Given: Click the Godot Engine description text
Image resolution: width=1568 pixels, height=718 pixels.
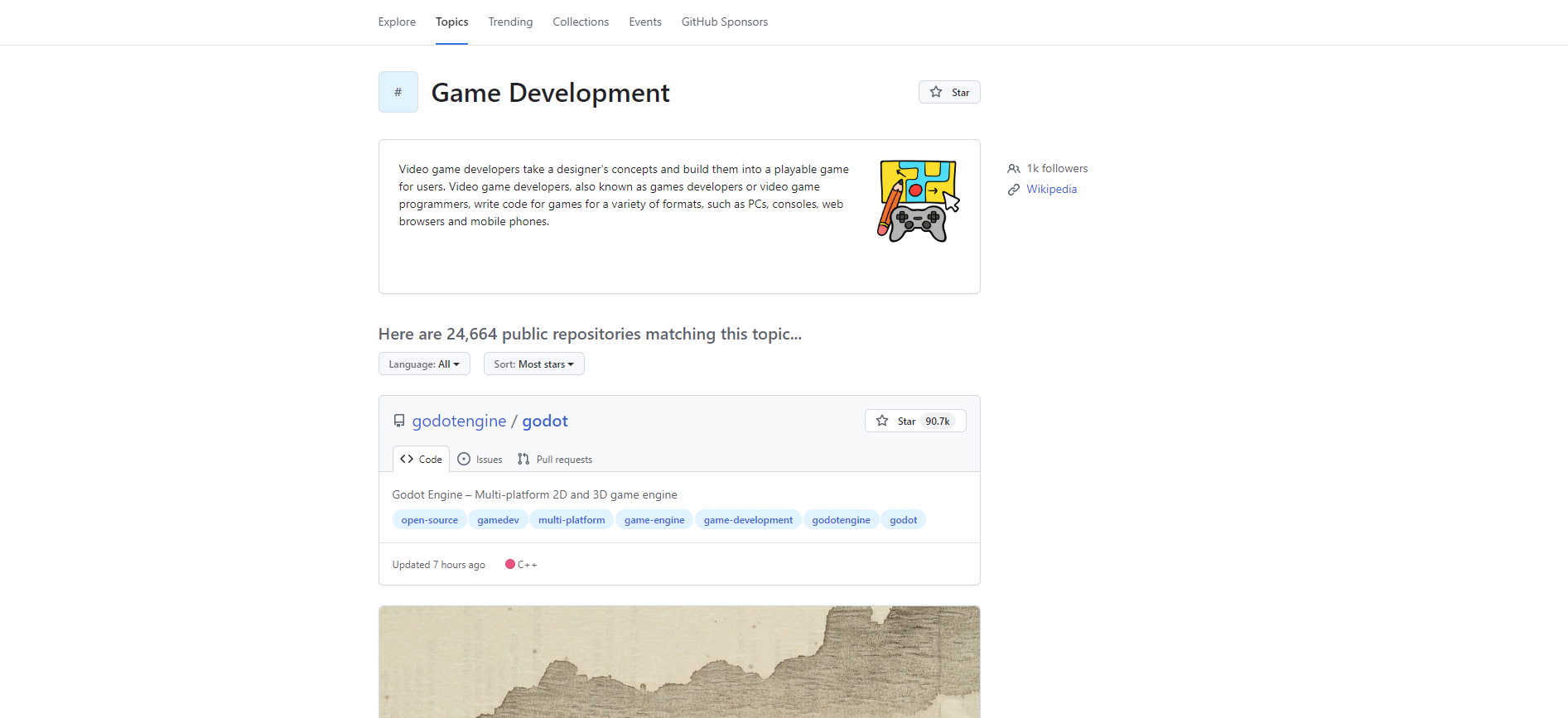Looking at the screenshot, I should pyautogui.click(x=534, y=494).
